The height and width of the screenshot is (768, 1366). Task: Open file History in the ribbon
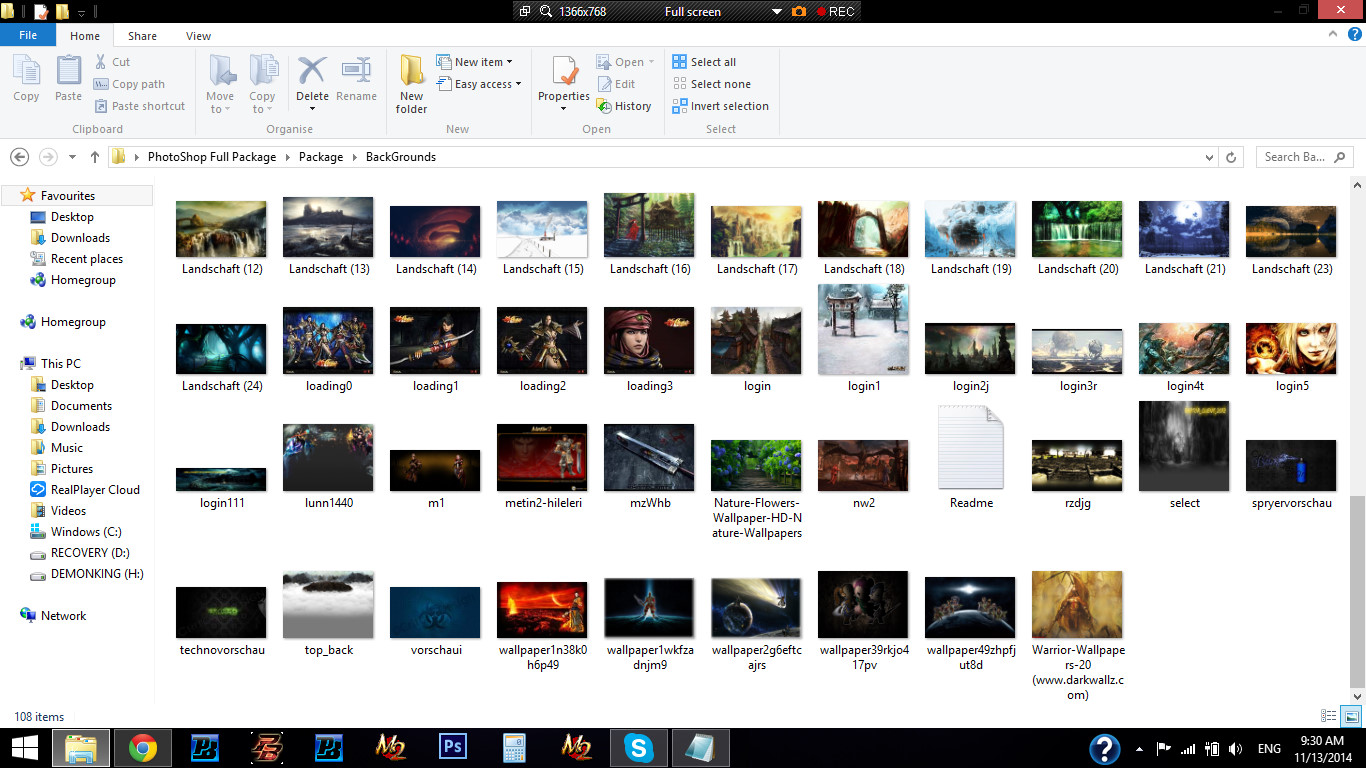pos(624,106)
